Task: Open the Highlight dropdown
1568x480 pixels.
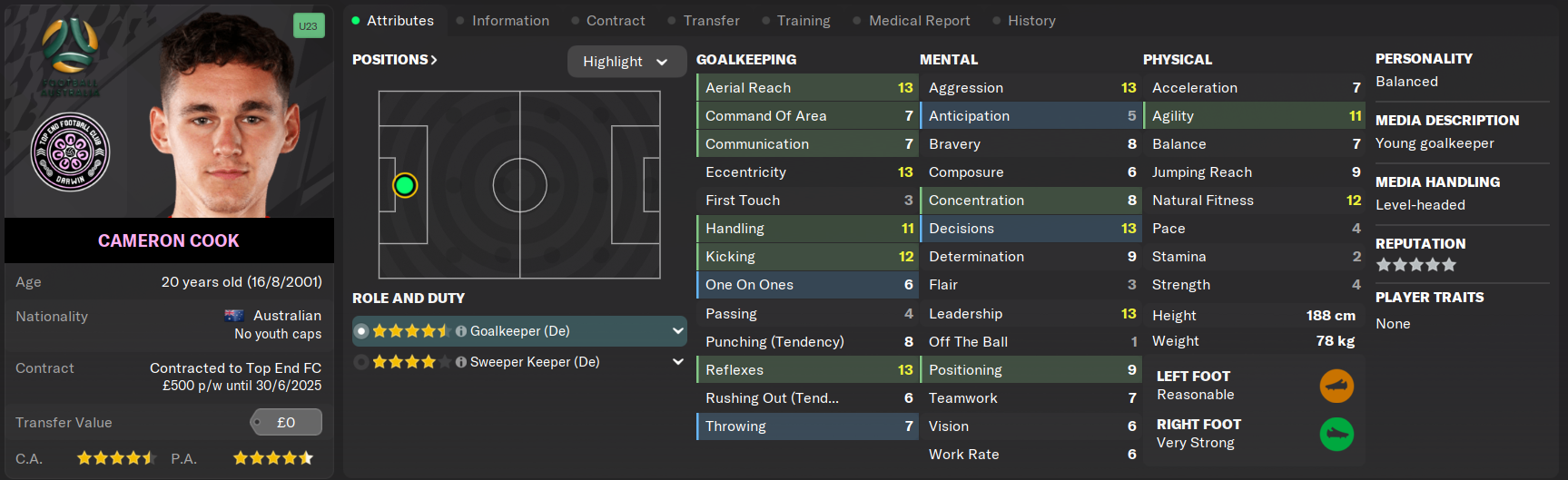Action: click(626, 62)
